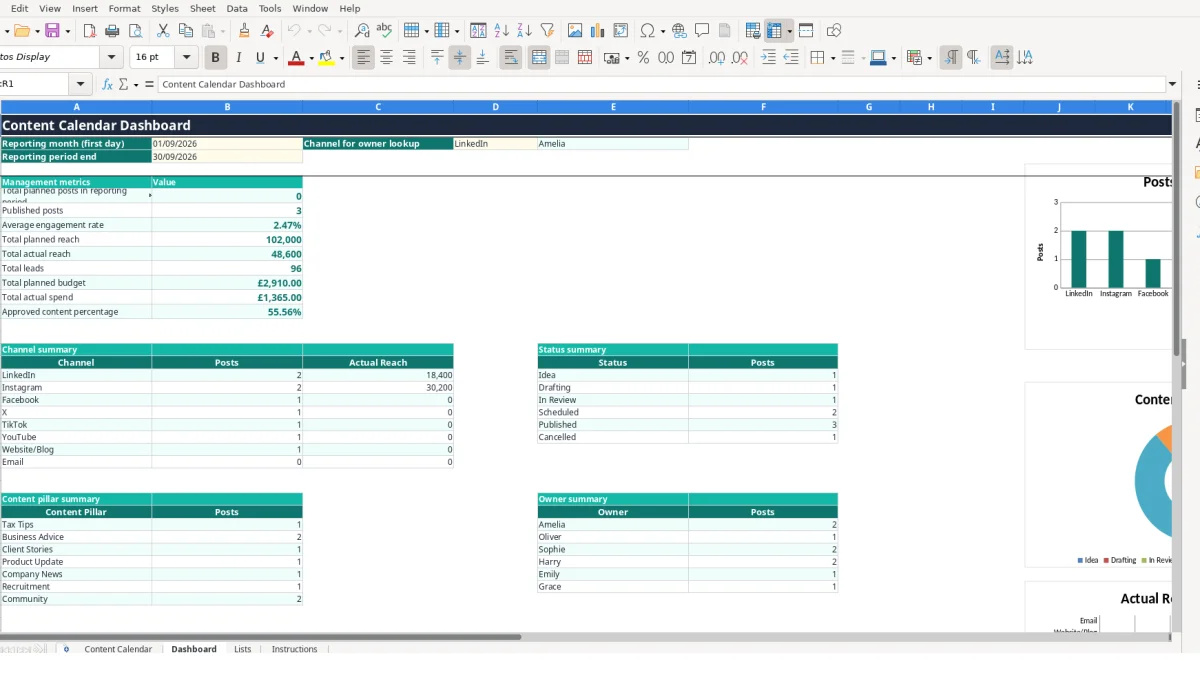Click the Select Function sigma button
This screenshot has height=675, width=1200.
coord(124,84)
